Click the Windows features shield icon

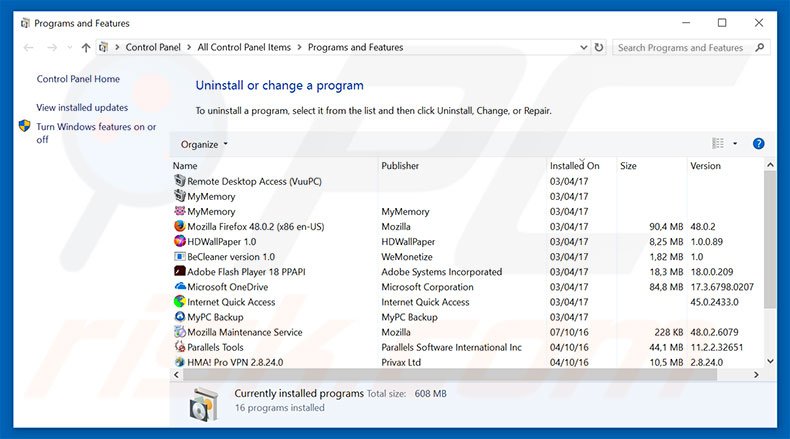[x=25, y=126]
